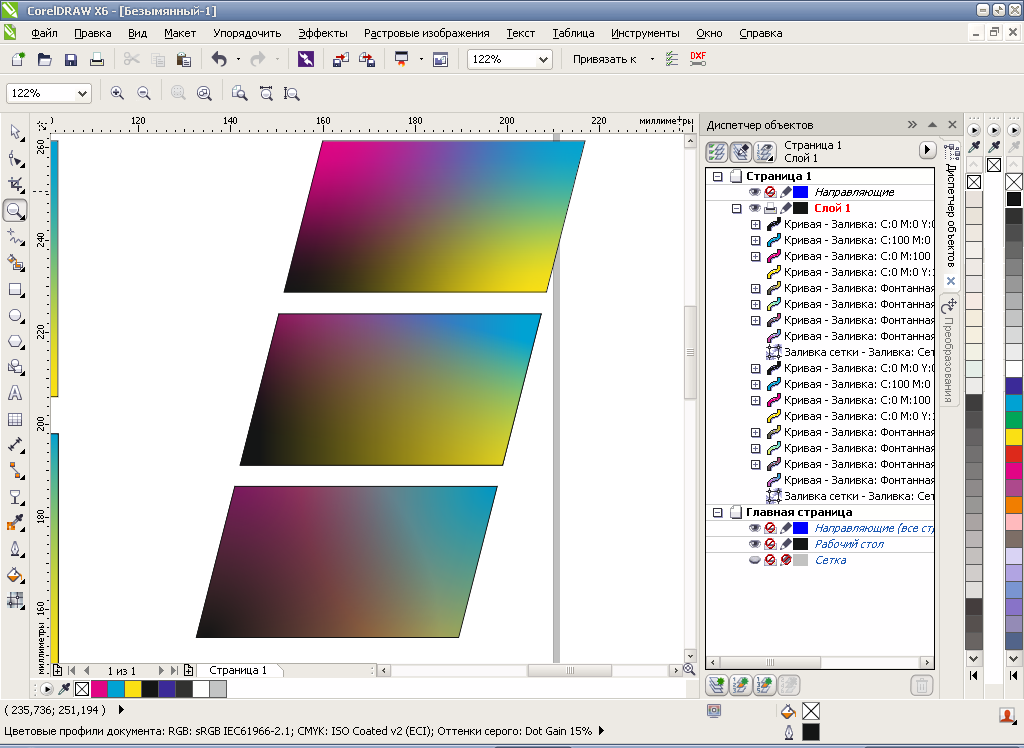Screen dimensions: 1024x748
Task: Pick the cyan swatch in document palette
Action: [x=116, y=689]
